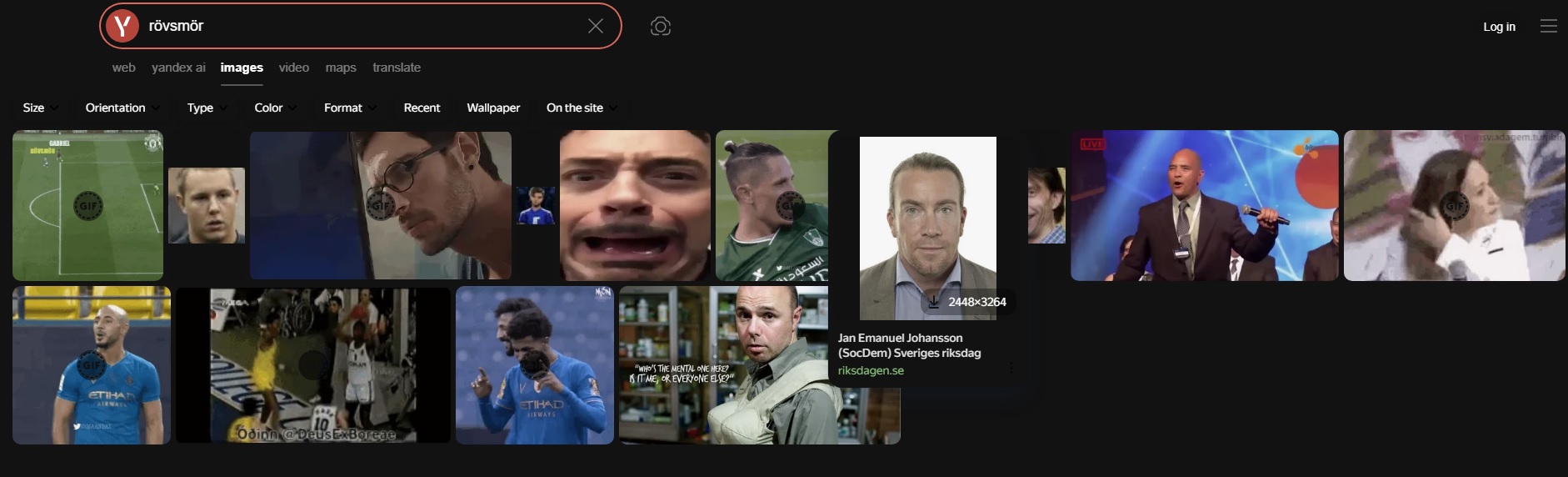1568x477 pixels.
Task: Open the small blue-kit football player thumbnail
Action: coord(536,205)
